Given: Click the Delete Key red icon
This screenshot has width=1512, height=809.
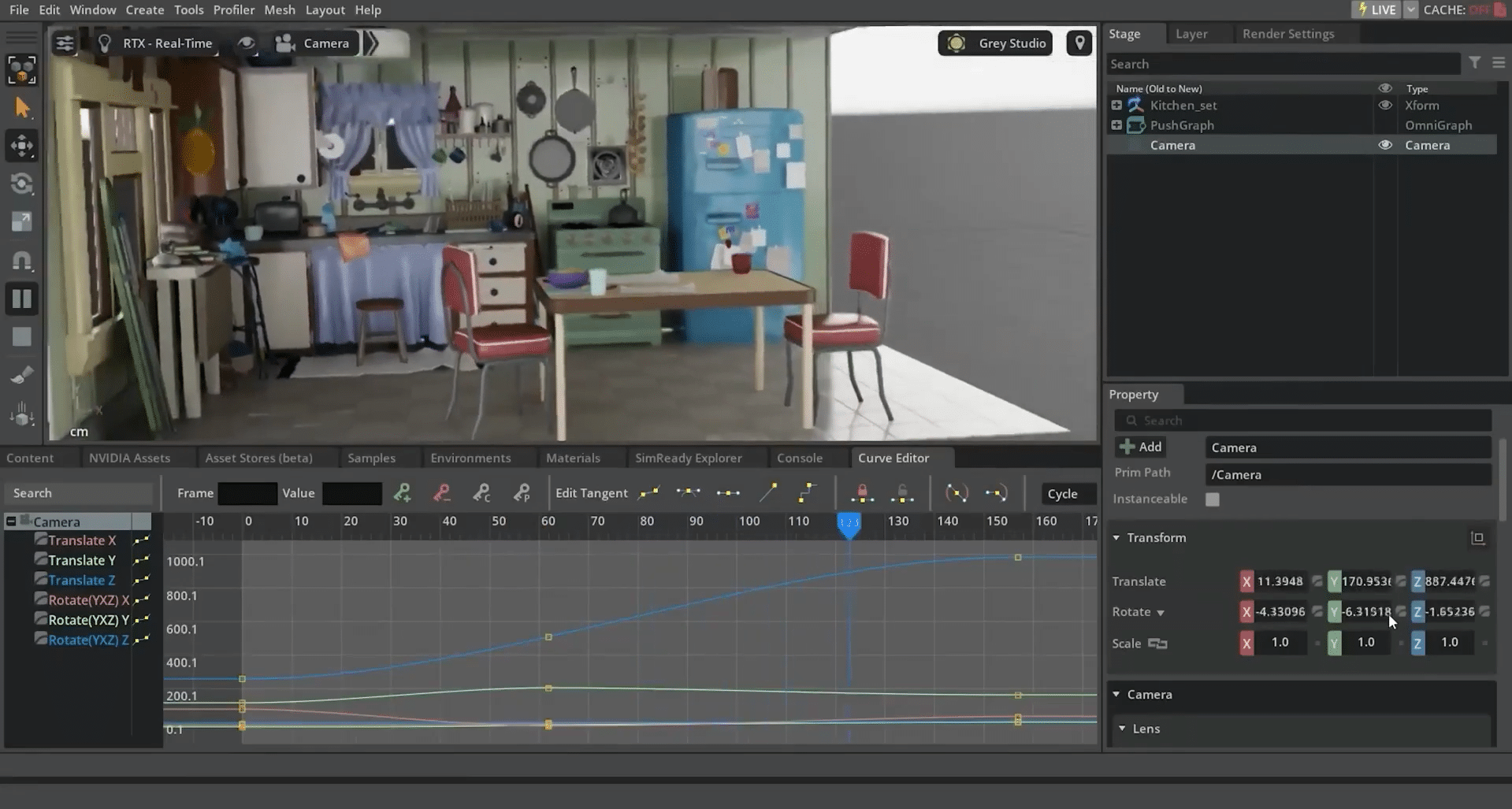Looking at the screenshot, I should click(x=442, y=493).
